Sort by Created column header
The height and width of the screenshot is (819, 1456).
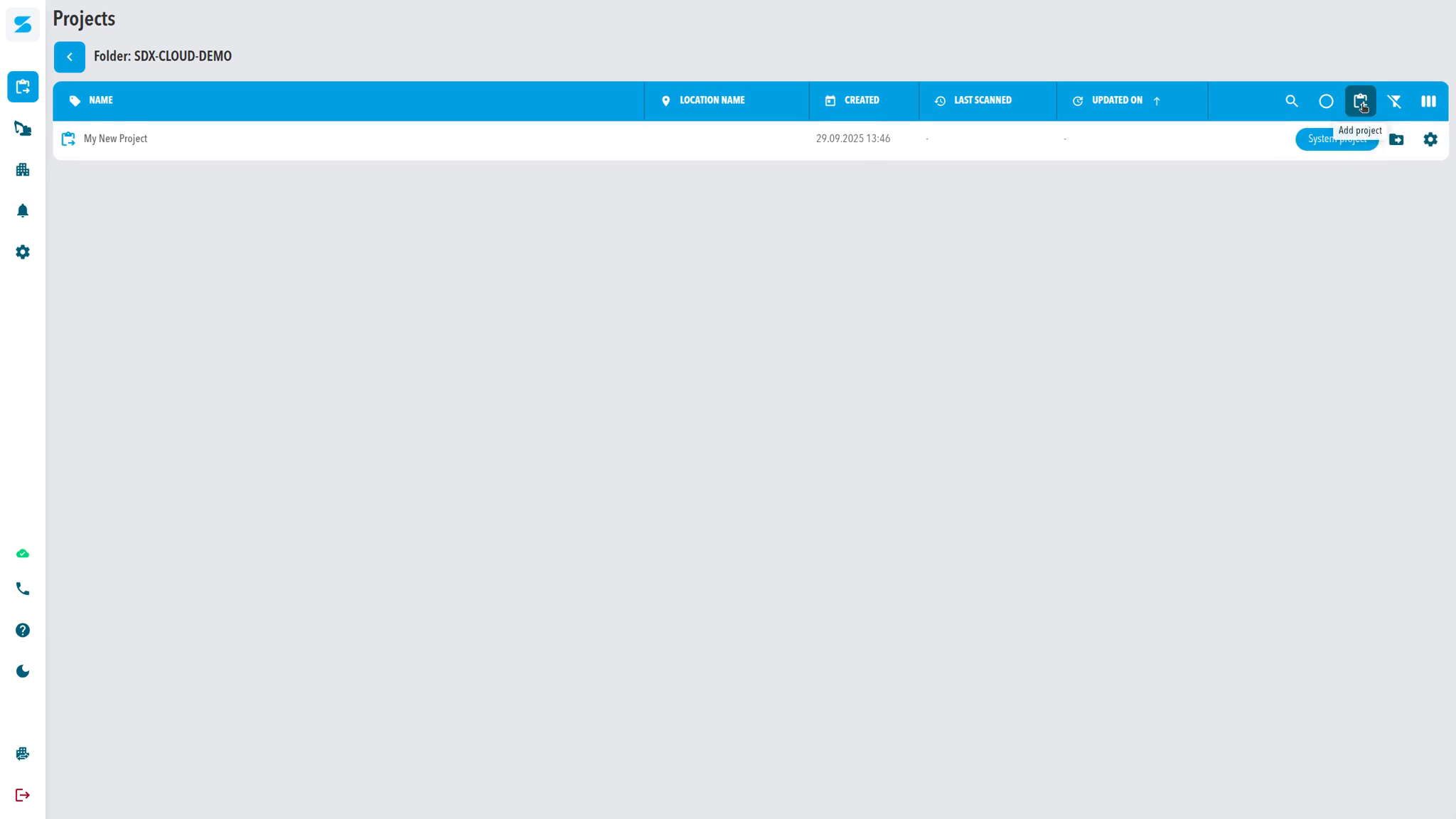[x=861, y=100]
